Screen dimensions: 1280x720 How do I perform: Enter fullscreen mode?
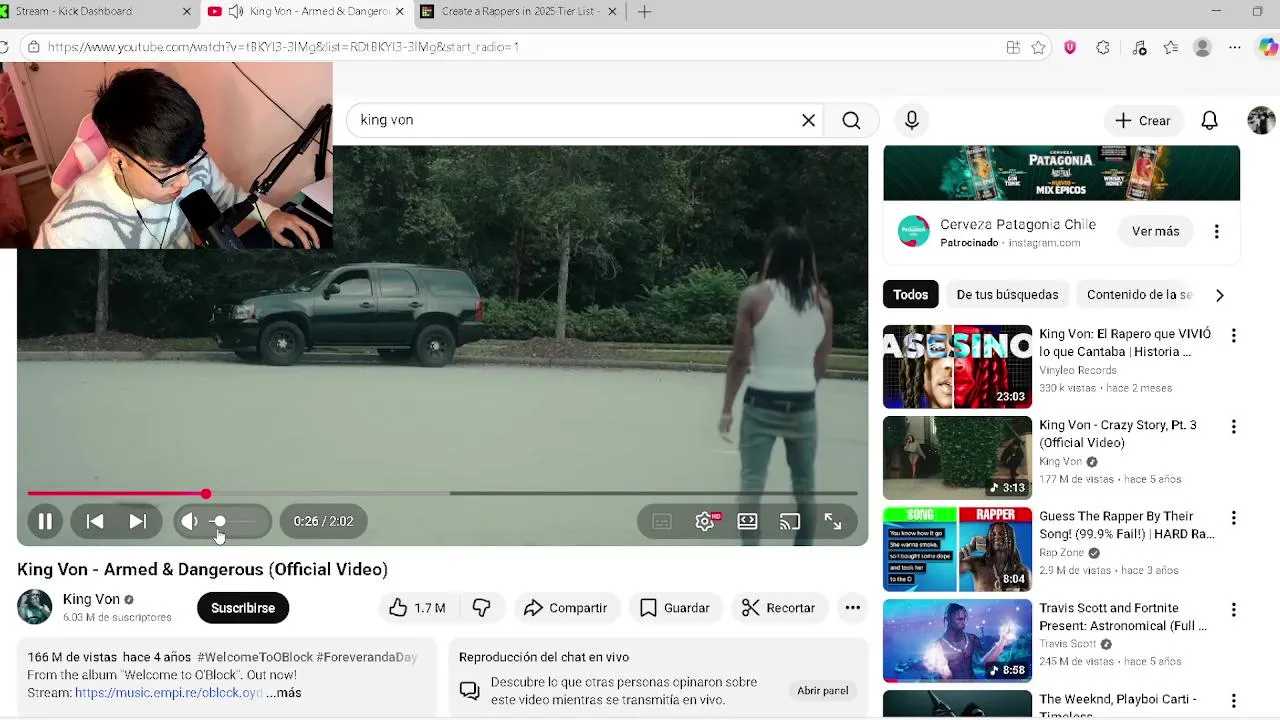point(832,521)
